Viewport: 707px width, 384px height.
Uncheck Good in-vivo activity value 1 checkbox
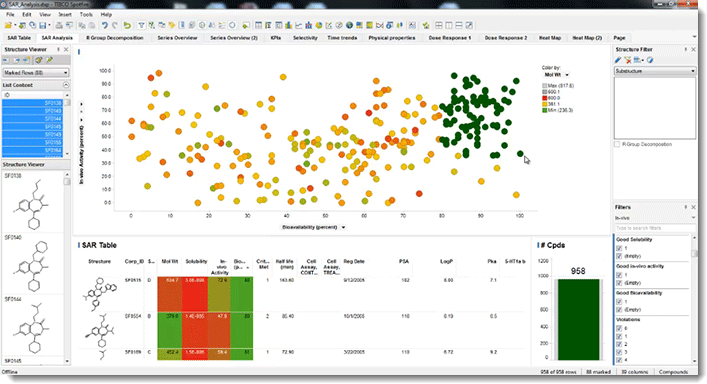click(x=619, y=275)
